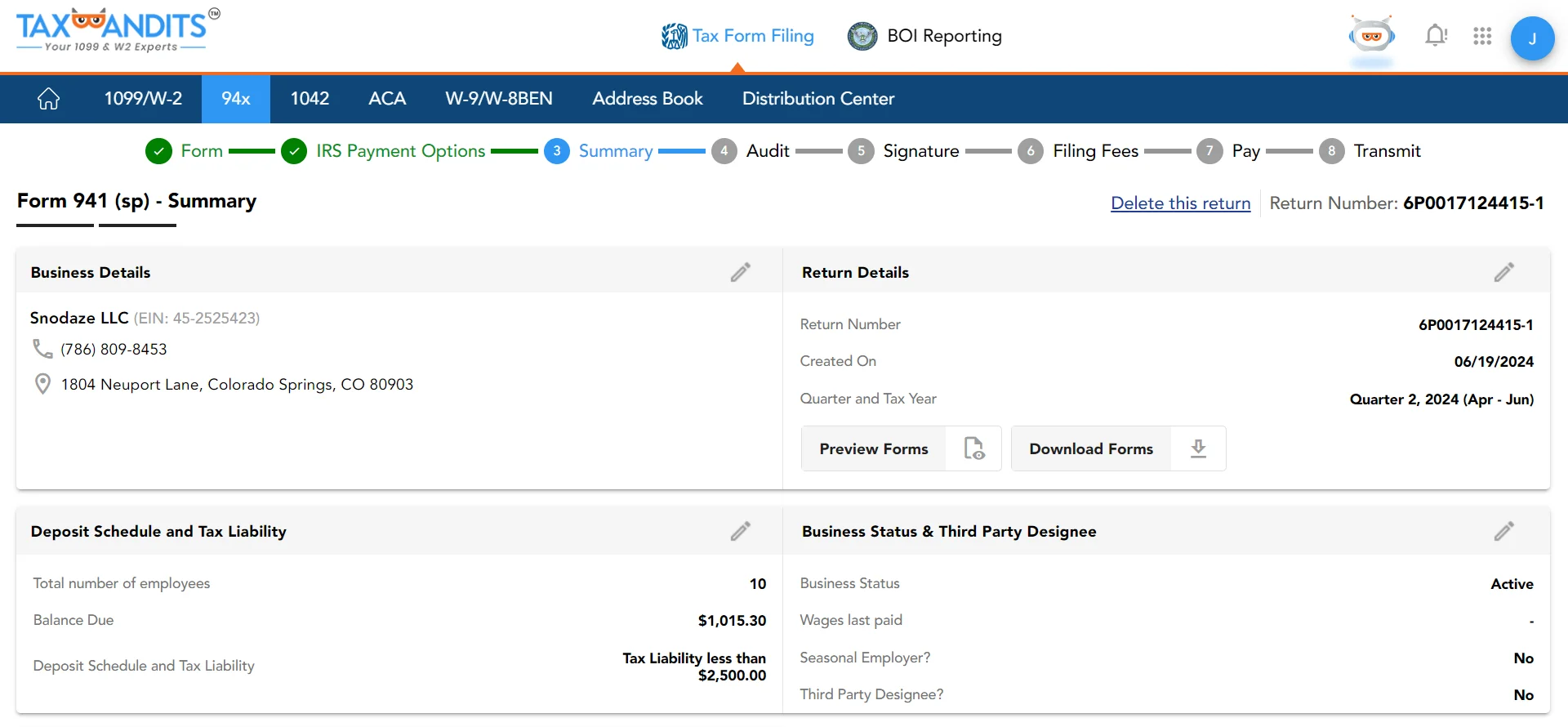The image size is (1568, 727).
Task: Select the EIN: 45-2525423 text
Action: pos(197,319)
